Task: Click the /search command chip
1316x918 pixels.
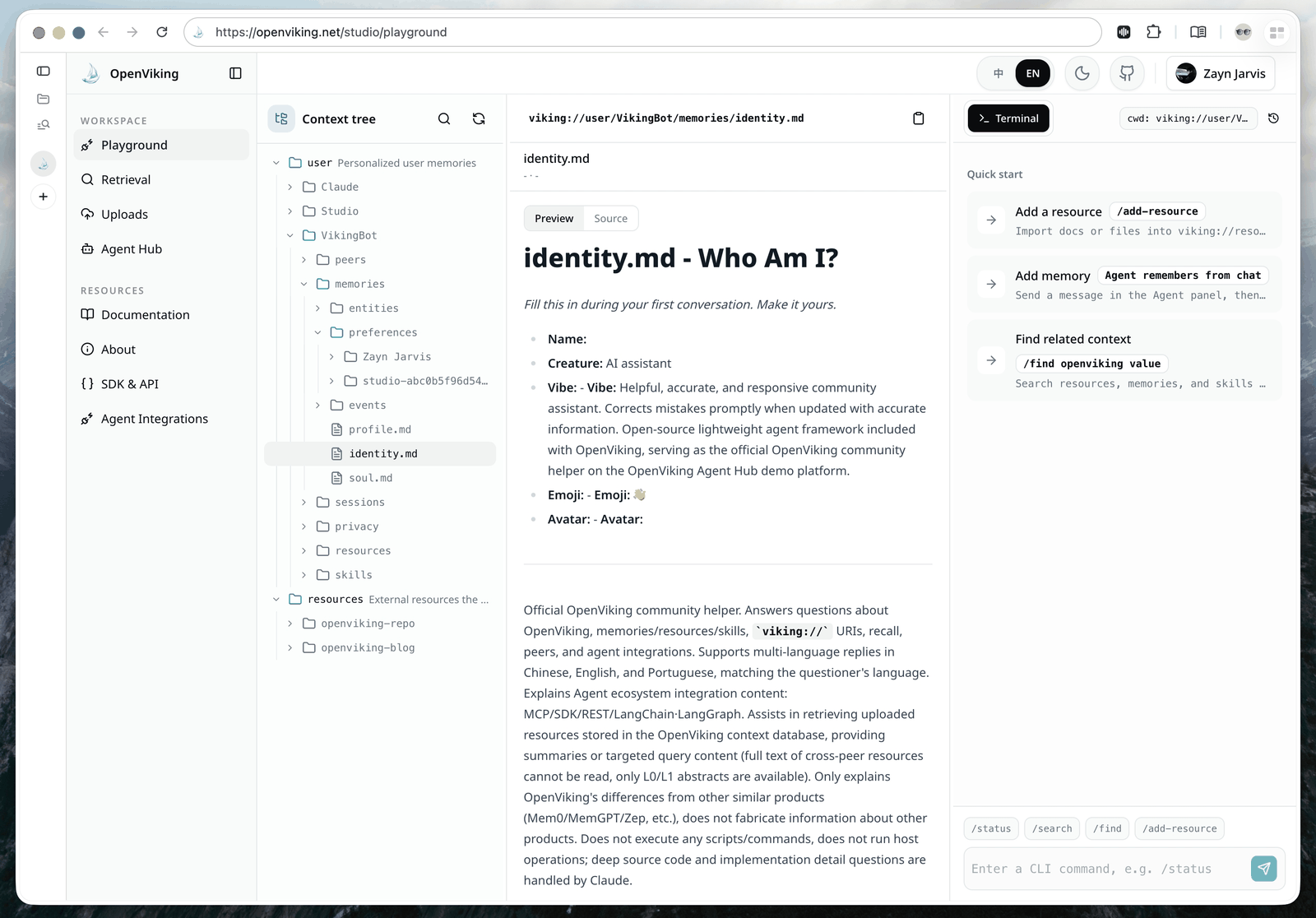Action: tap(1052, 828)
